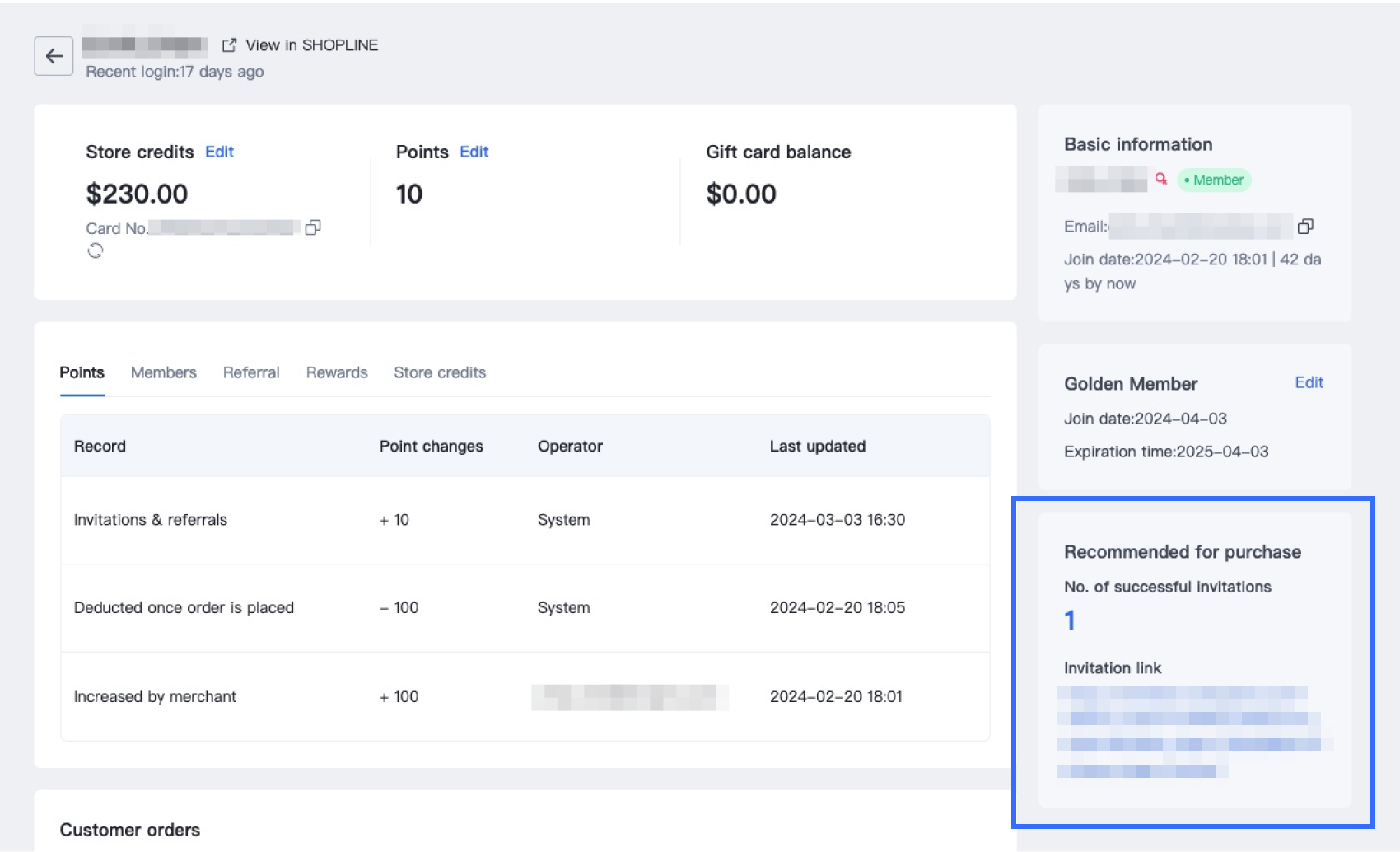Screen dimensions: 1400x852
Task: Click the red icon beside the customer name
Action: click(1161, 179)
